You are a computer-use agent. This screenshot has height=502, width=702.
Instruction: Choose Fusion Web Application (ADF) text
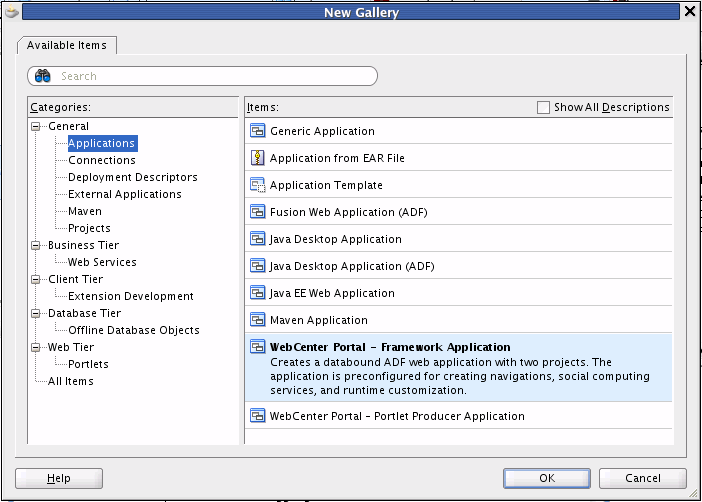[349, 212]
